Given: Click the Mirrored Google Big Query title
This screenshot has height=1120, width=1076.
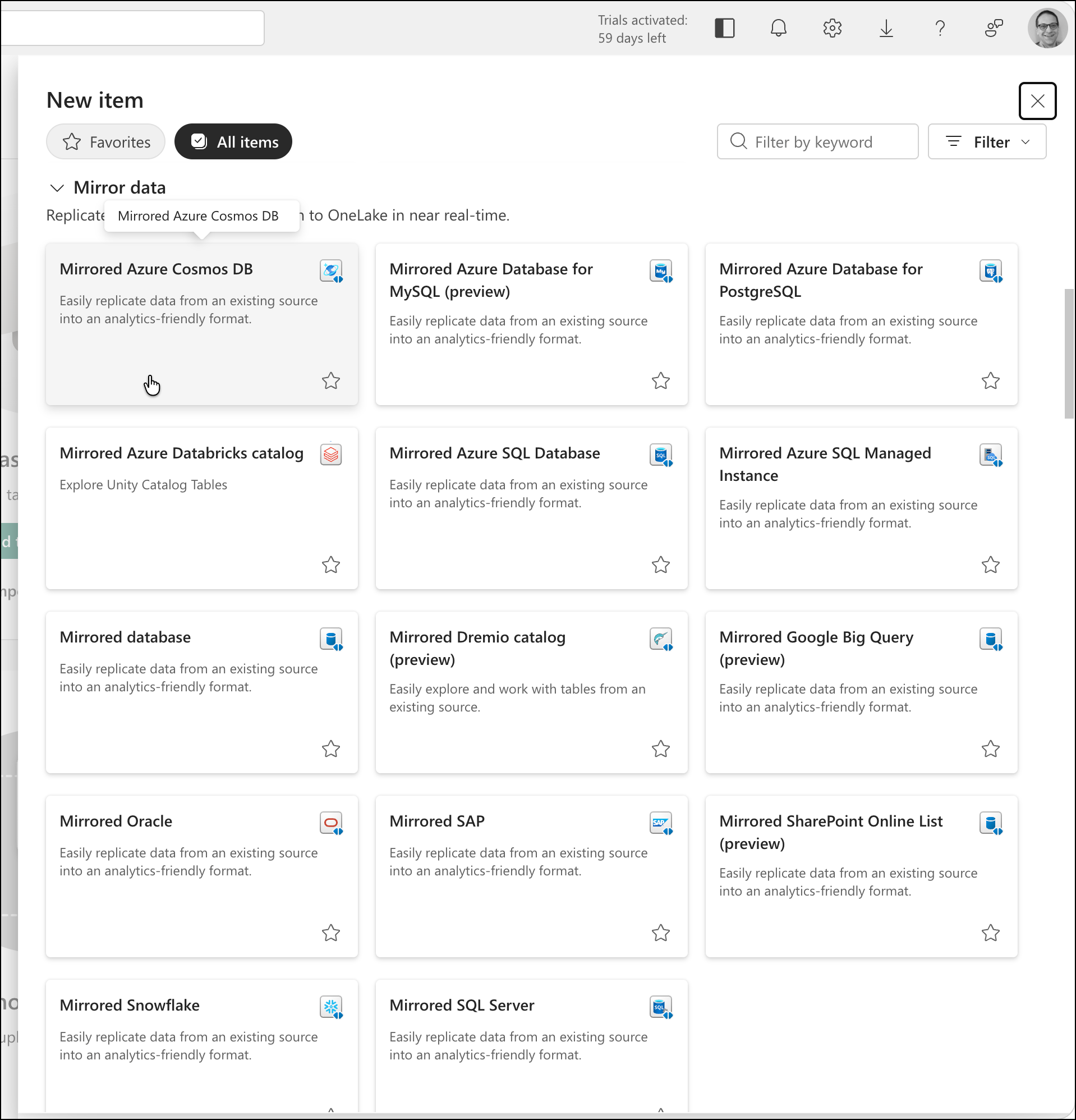Looking at the screenshot, I should click(816, 648).
